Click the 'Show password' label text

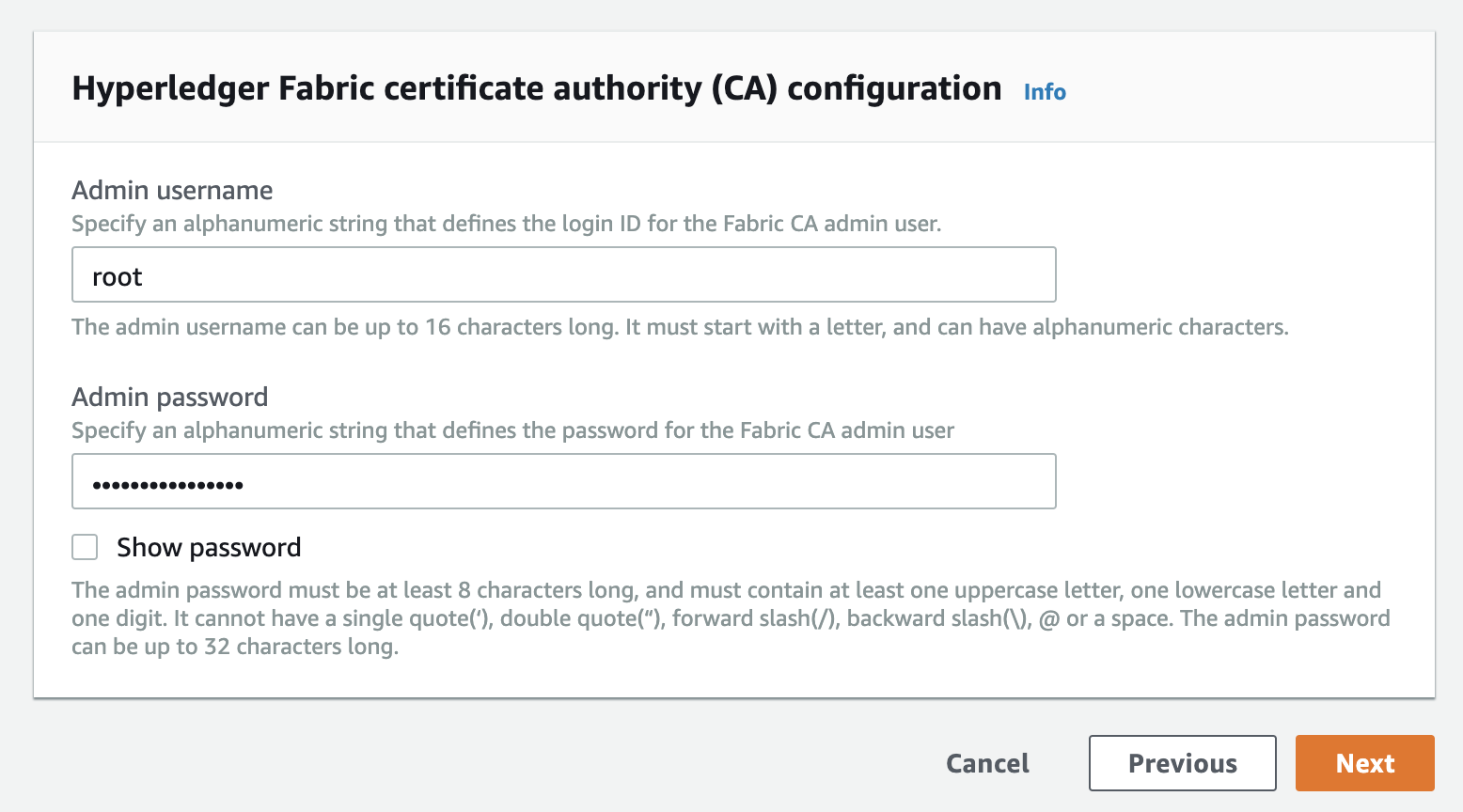pos(209,547)
